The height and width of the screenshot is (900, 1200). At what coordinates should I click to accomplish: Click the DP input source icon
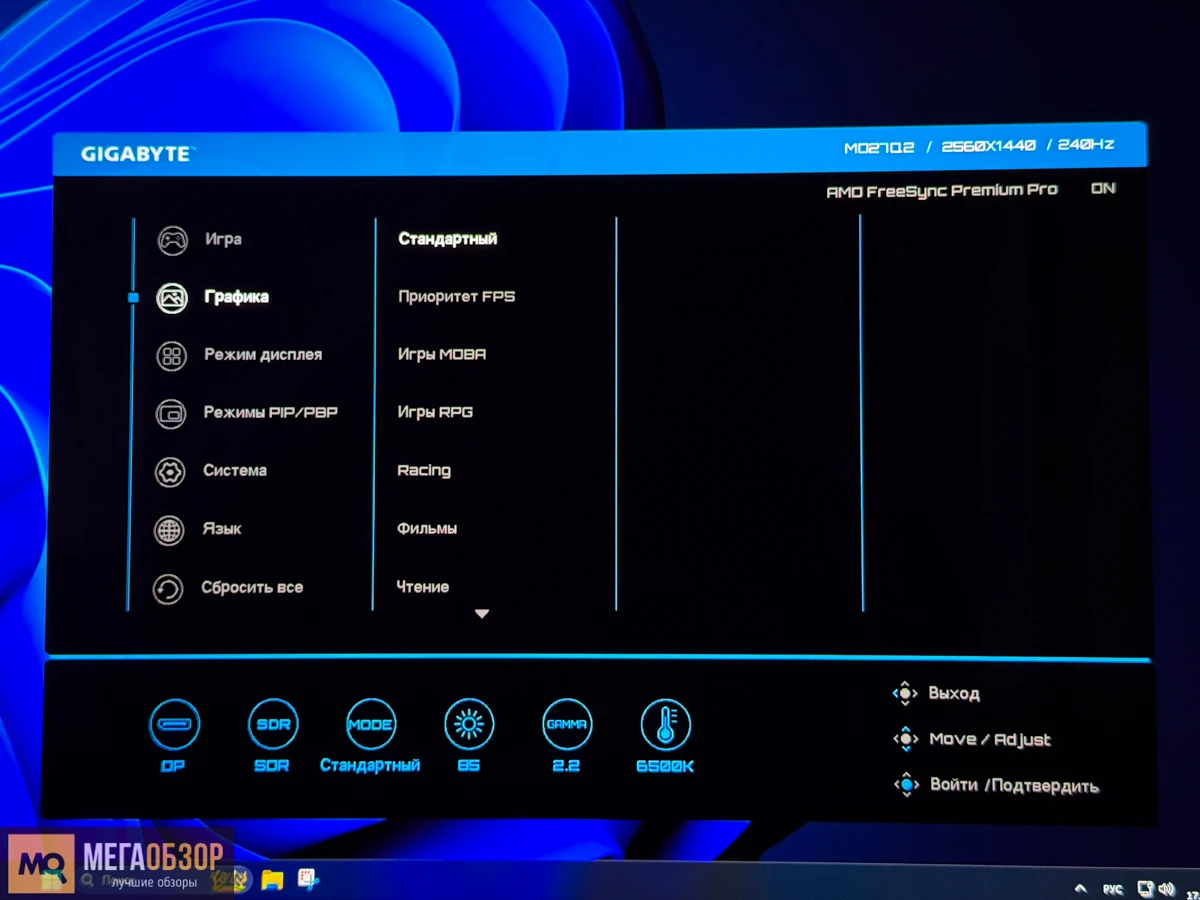tap(174, 725)
